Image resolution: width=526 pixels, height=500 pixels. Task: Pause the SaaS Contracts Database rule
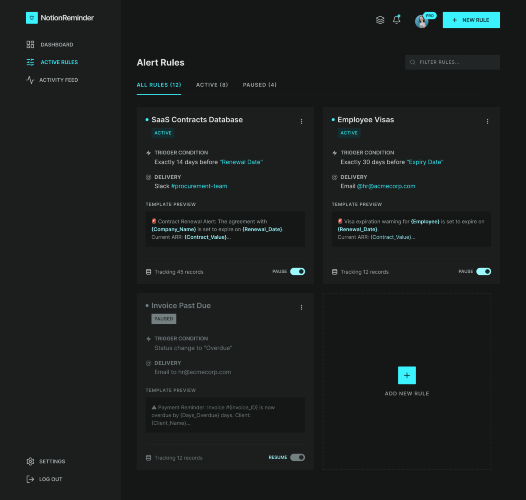tap(298, 271)
